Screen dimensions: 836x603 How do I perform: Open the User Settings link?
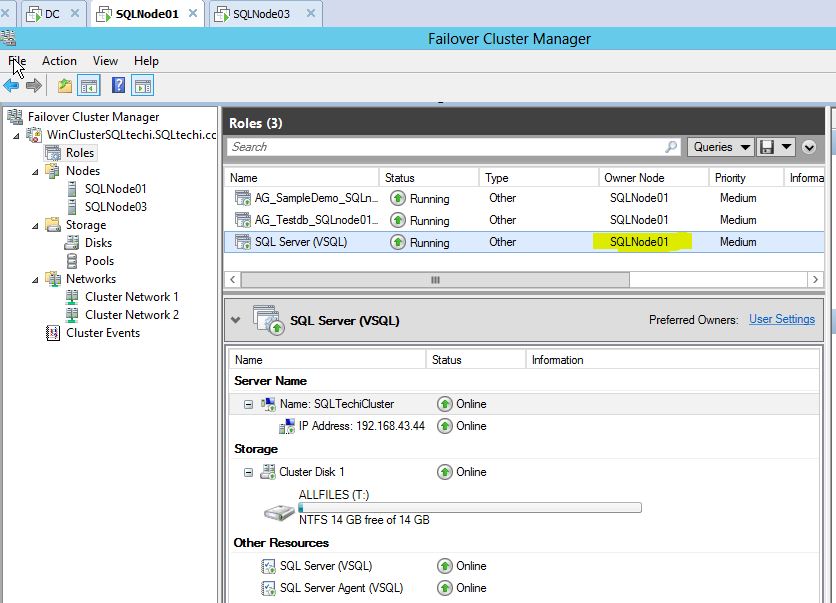click(x=782, y=319)
